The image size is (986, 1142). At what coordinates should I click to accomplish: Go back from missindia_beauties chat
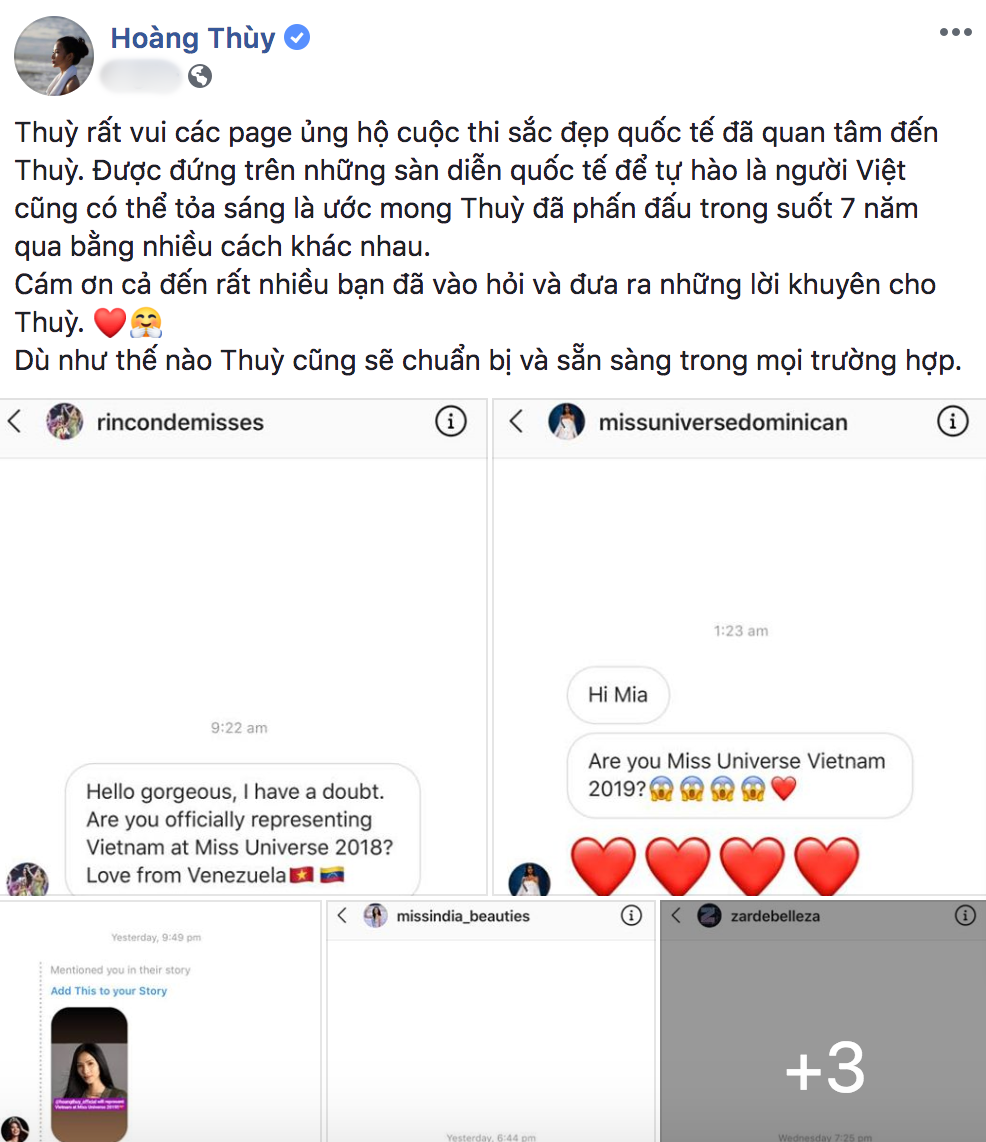(x=342, y=915)
